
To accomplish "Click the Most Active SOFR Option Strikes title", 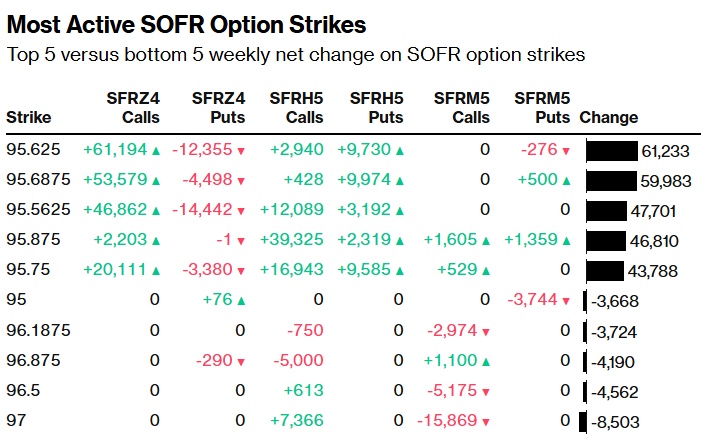I will 186,23.
